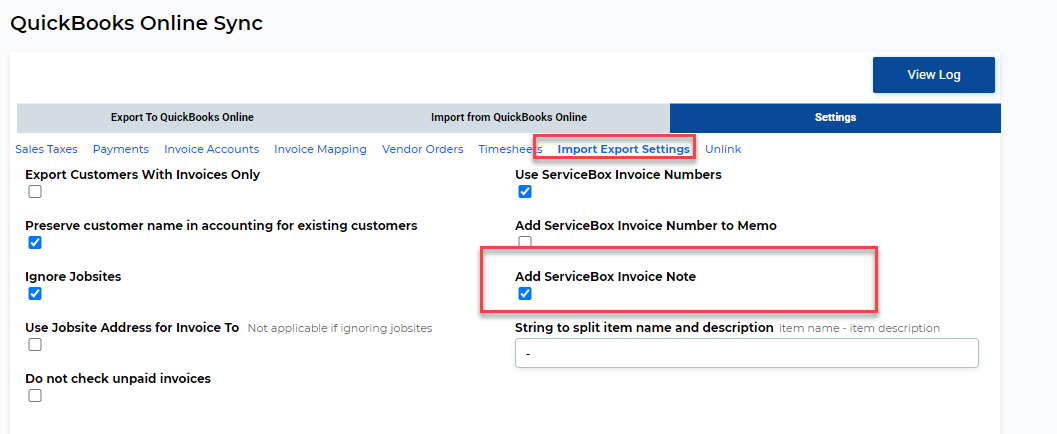The height and width of the screenshot is (434, 1057).
Task: Click 'Add ServiceBox Invoice Note' label text
Action: (605, 276)
